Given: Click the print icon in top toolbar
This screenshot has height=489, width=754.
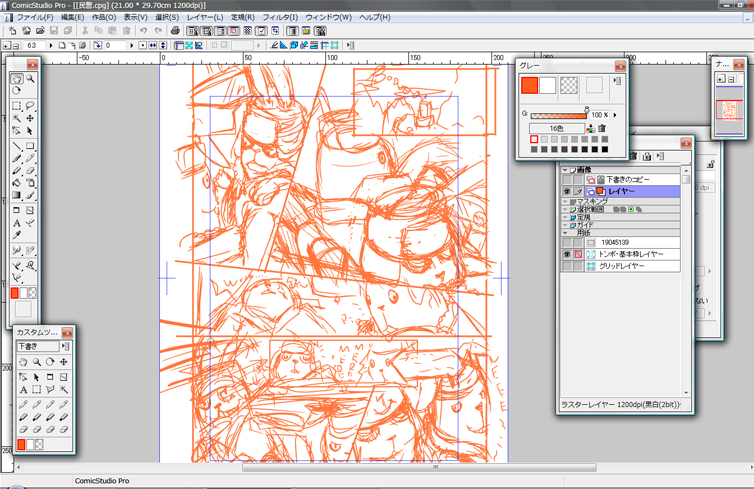Looking at the screenshot, I should [176, 31].
